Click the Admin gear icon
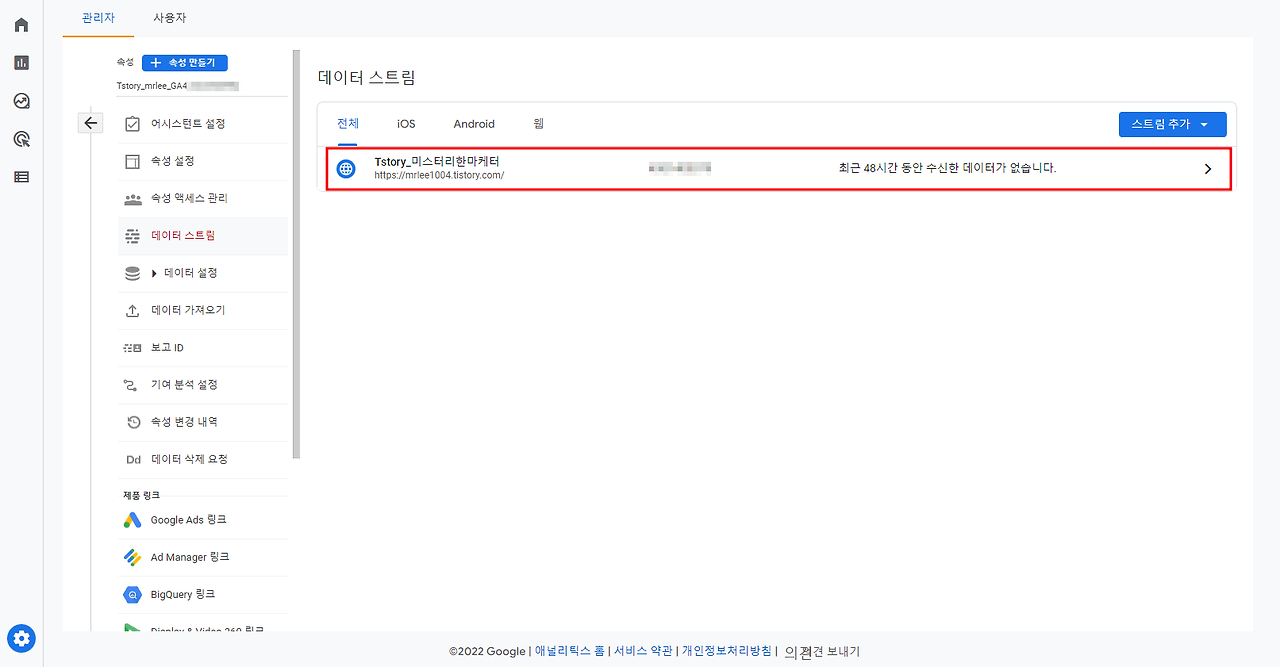This screenshot has width=1280, height=667. pos(21,638)
